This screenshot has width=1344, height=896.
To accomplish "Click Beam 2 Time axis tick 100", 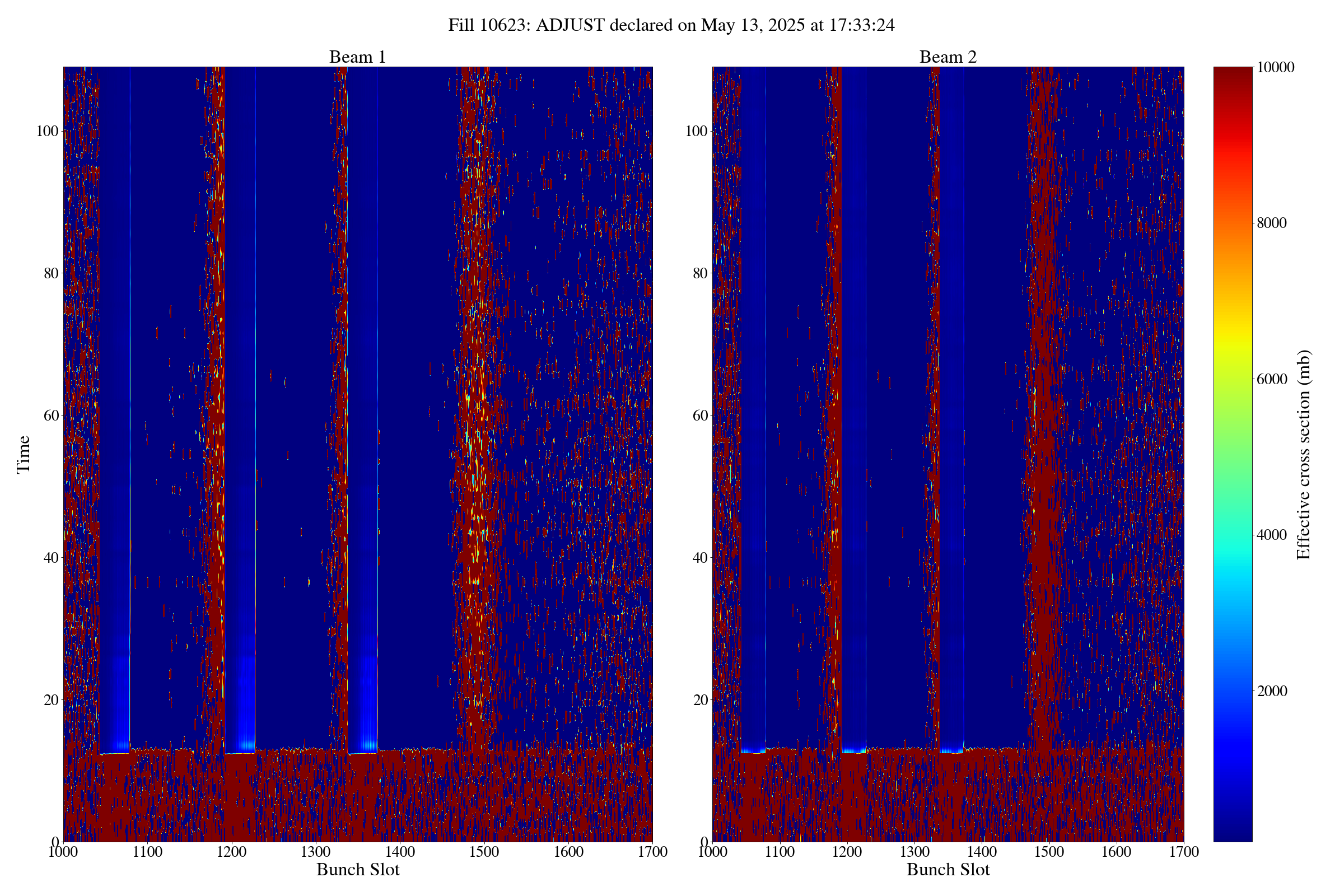I will 697,132.
